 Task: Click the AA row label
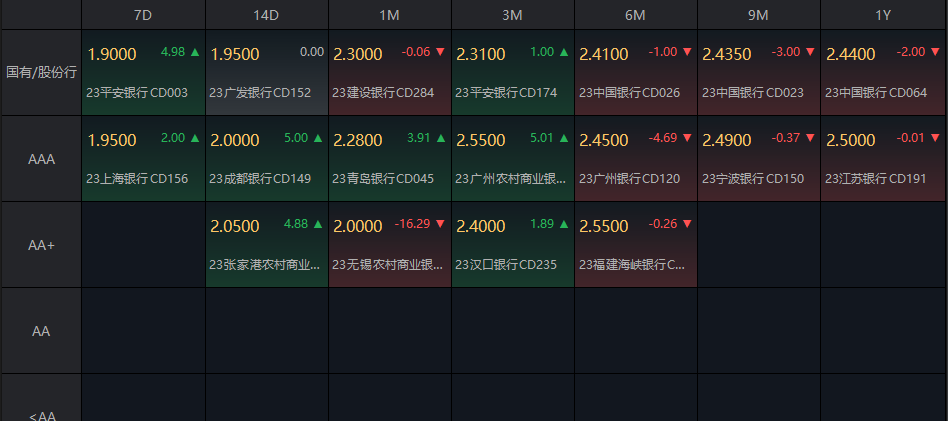(x=42, y=331)
